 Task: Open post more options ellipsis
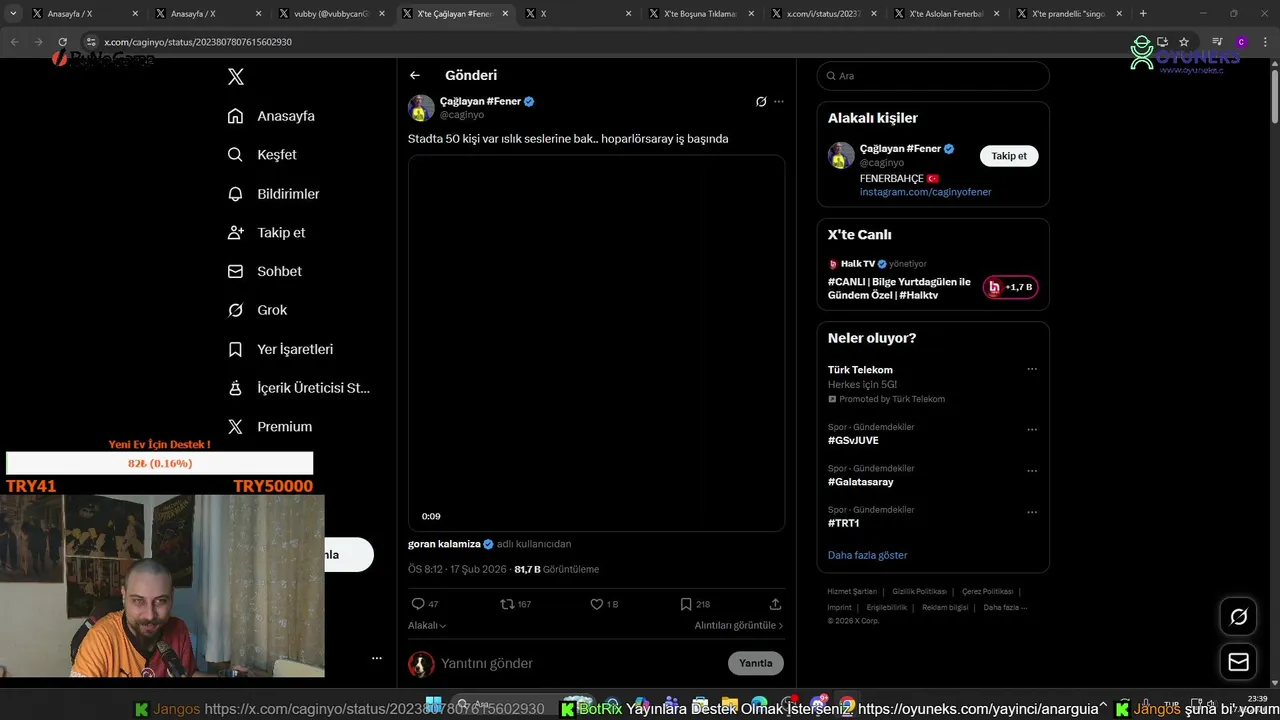[x=779, y=101]
